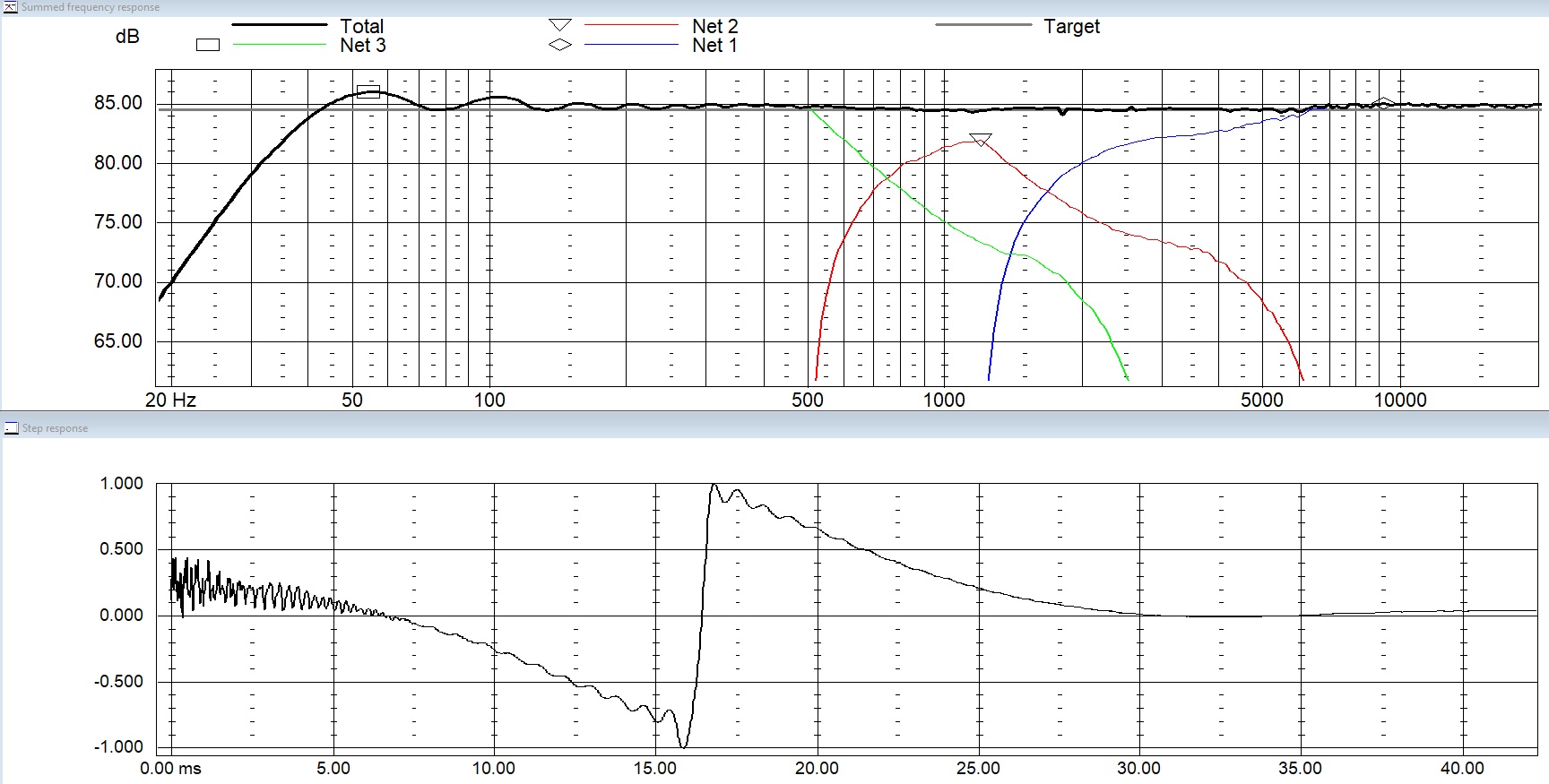This screenshot has height=784, width=1549.
Task: Click the red Net 2 legend line
Action: pyautogui.click(x=631, y=25)
